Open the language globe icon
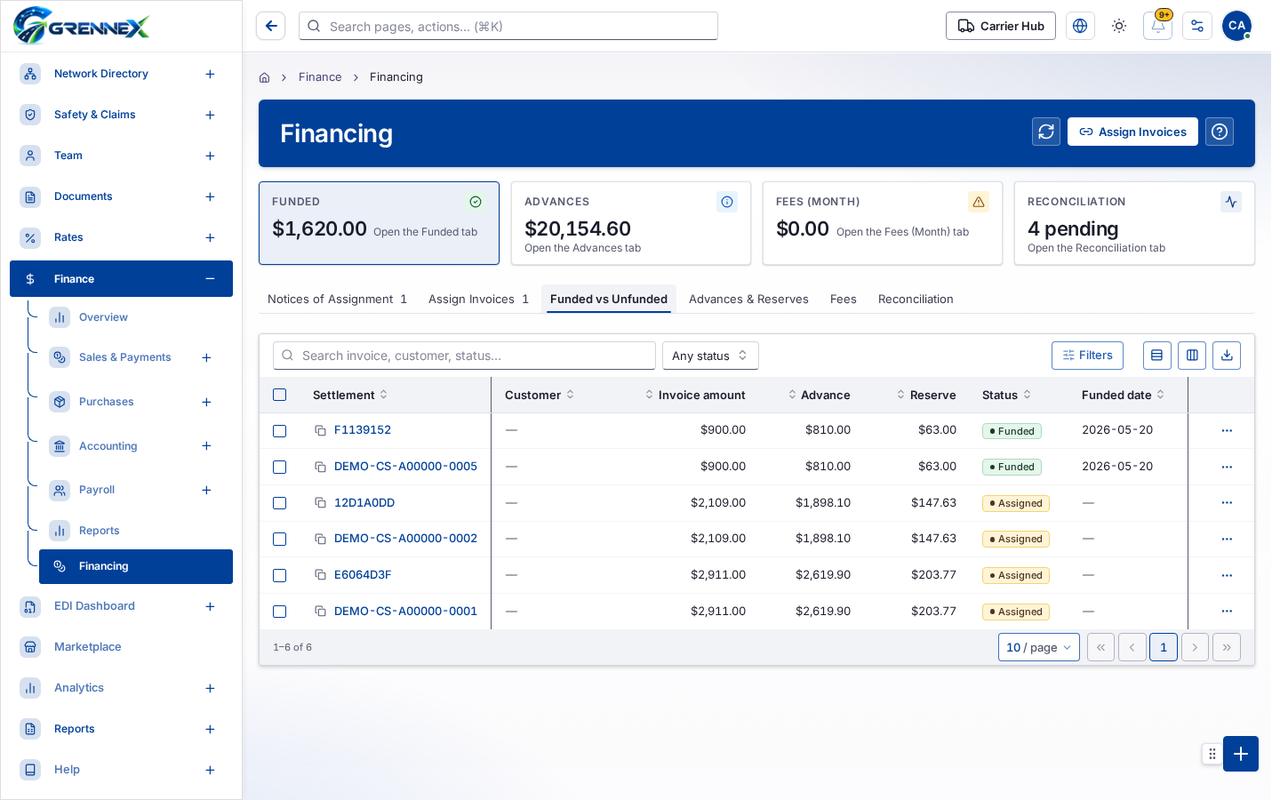 click(x=1080, y=26)
